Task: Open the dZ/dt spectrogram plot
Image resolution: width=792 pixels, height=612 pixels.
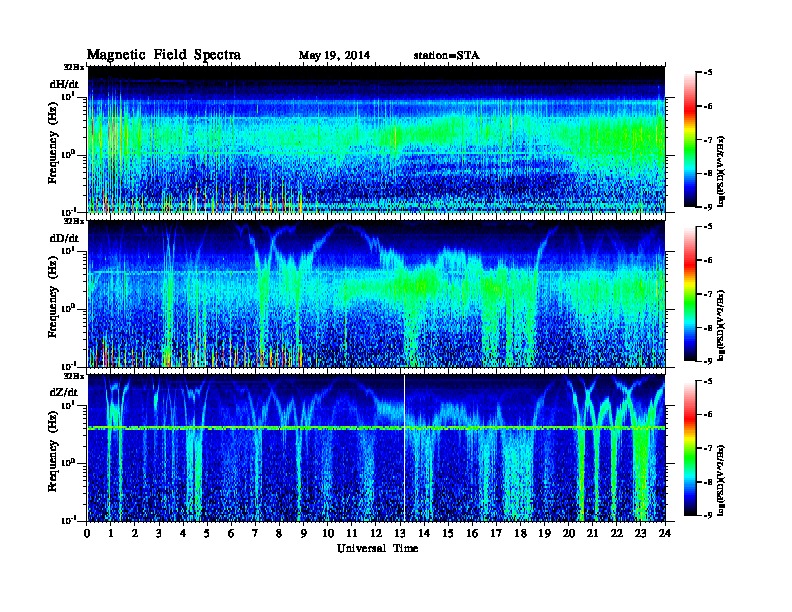Action: click(x=376, y=448)
